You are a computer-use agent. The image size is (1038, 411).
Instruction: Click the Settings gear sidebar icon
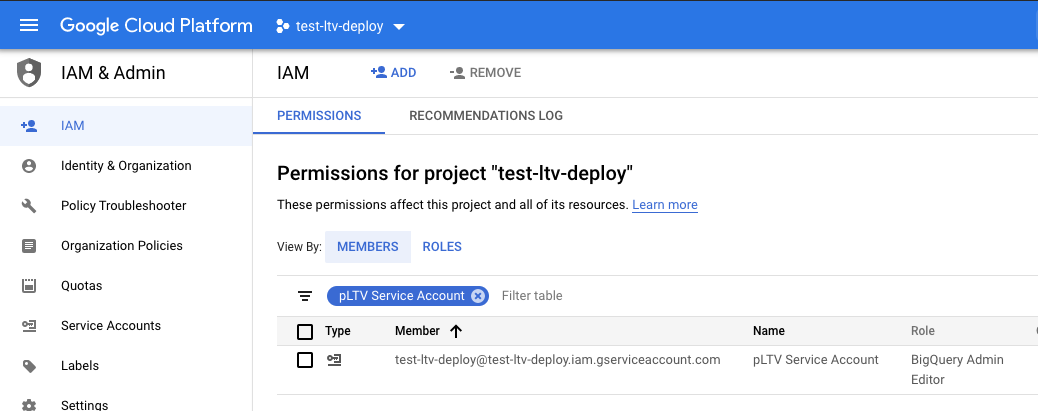(29, 404)
